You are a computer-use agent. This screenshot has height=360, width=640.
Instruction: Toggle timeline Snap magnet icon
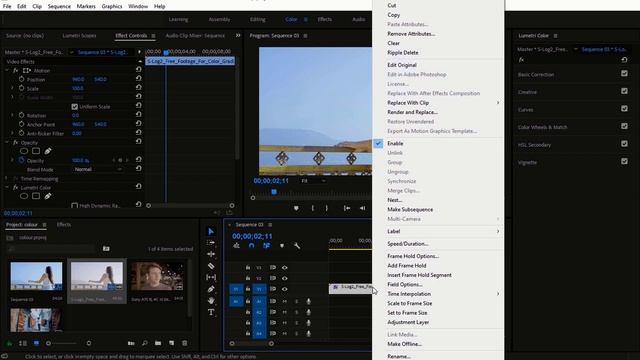coord(251,246)
